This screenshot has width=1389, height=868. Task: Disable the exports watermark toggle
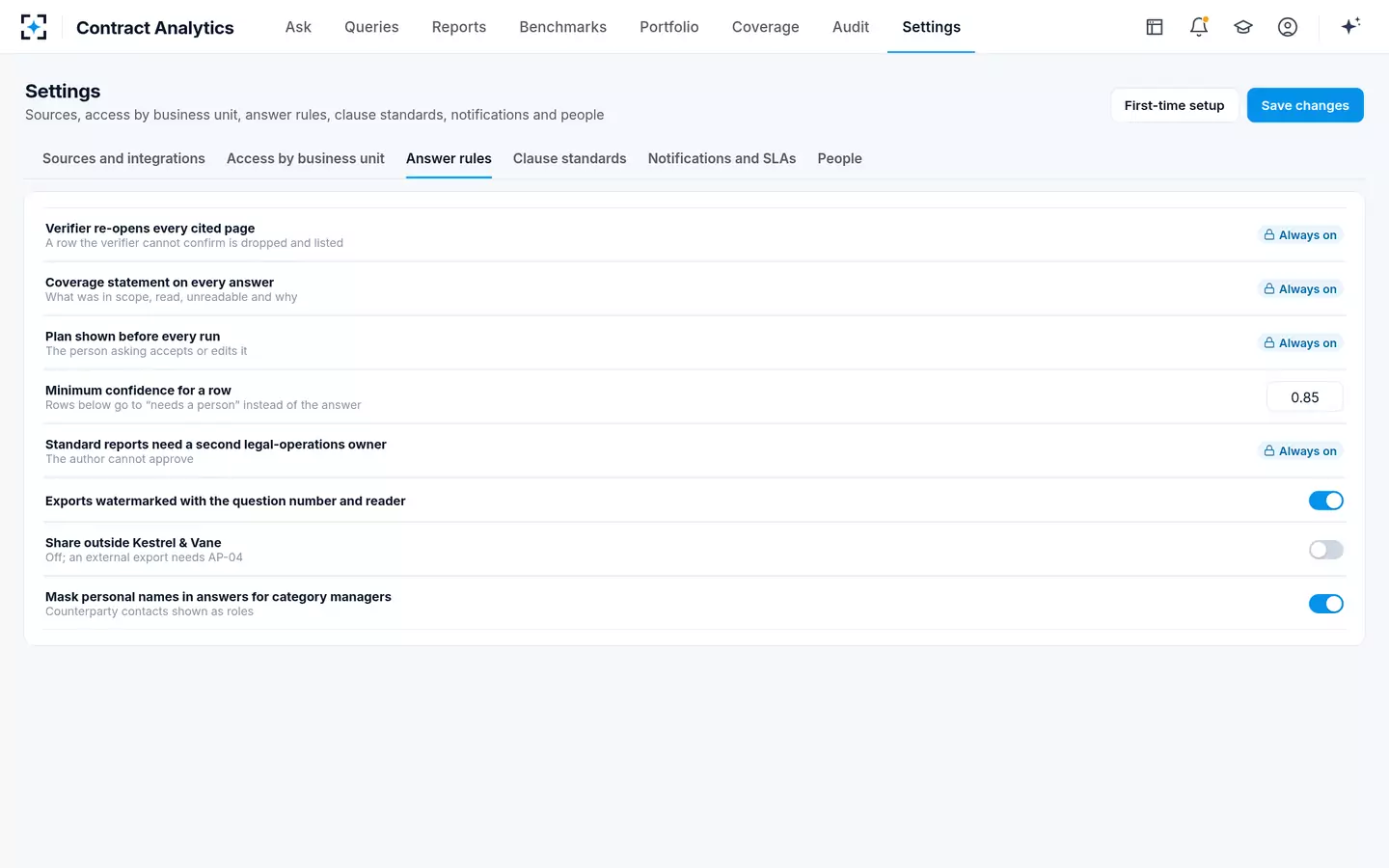[1326, 501]
